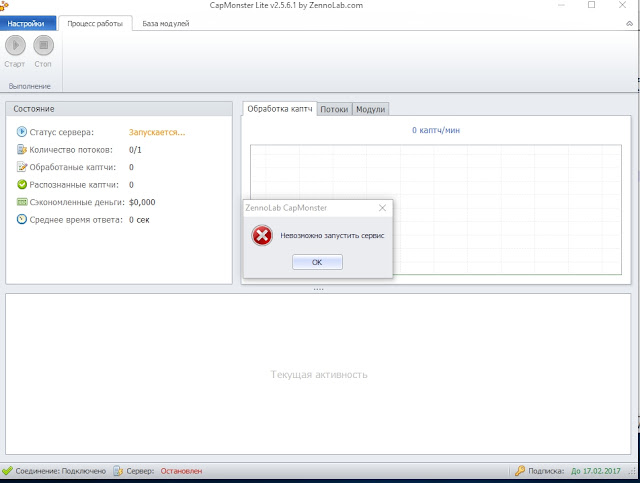Click the subscription key icon
The image size is (640, 483).
520,471
